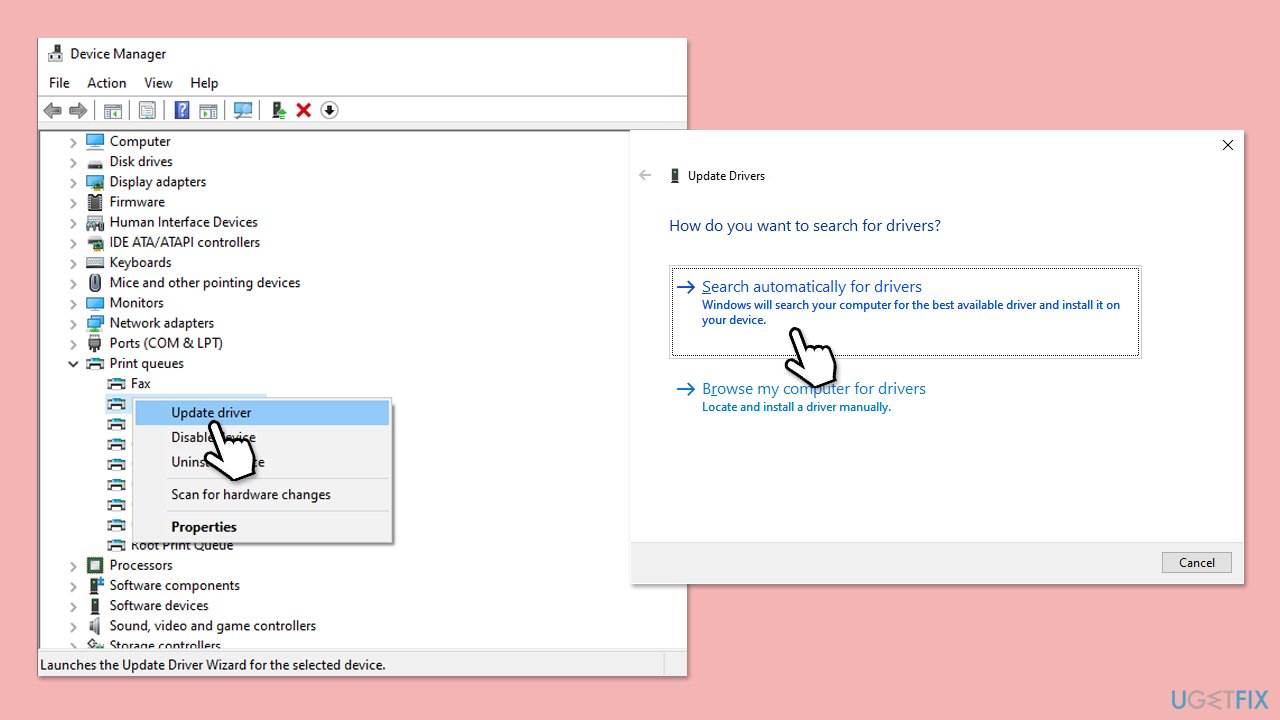Click the Human Interface Devices icon
This screenshot has height=720, width=1280.
pos(95,222)
